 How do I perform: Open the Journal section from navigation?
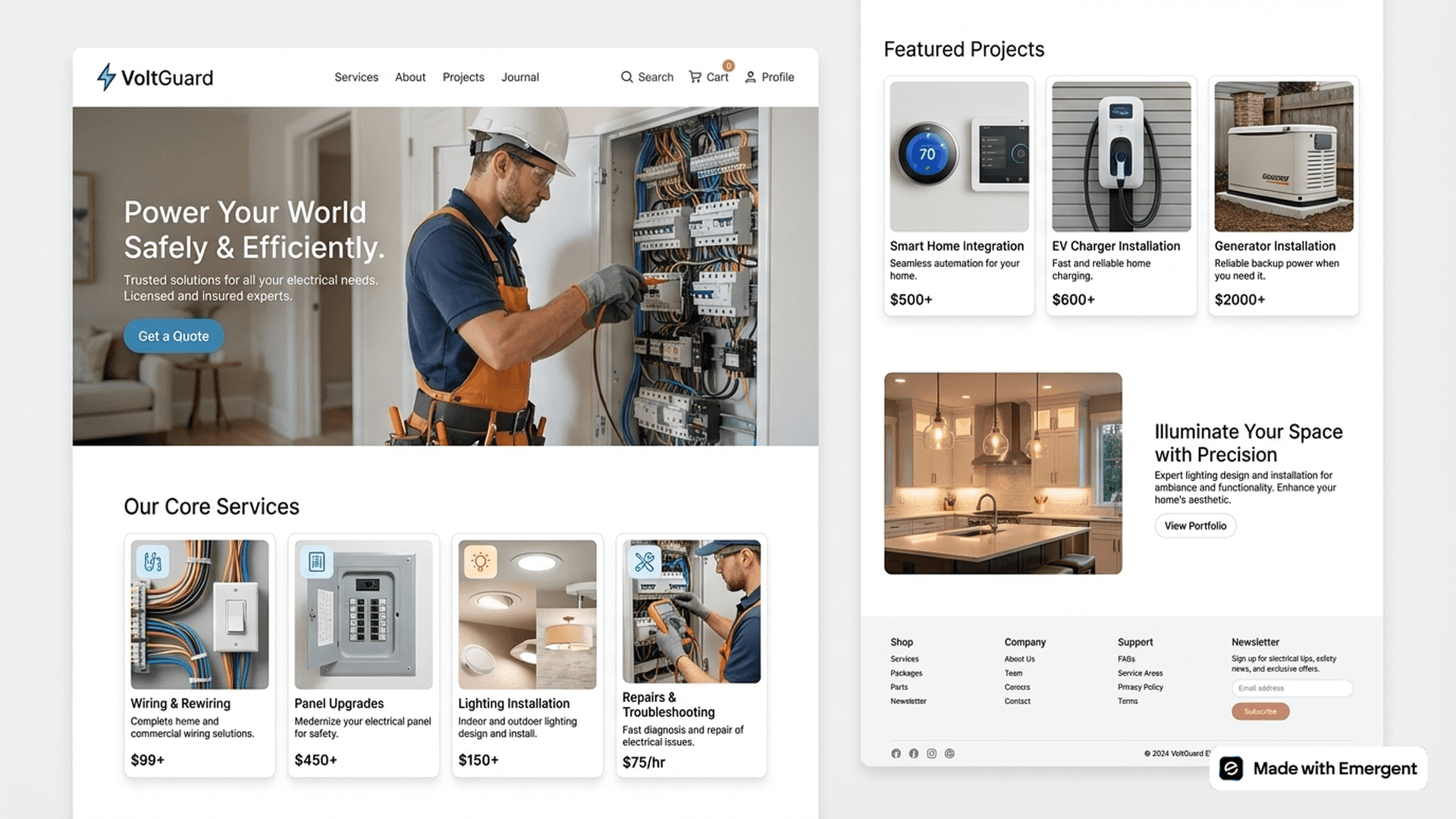(x=520, y=77)
